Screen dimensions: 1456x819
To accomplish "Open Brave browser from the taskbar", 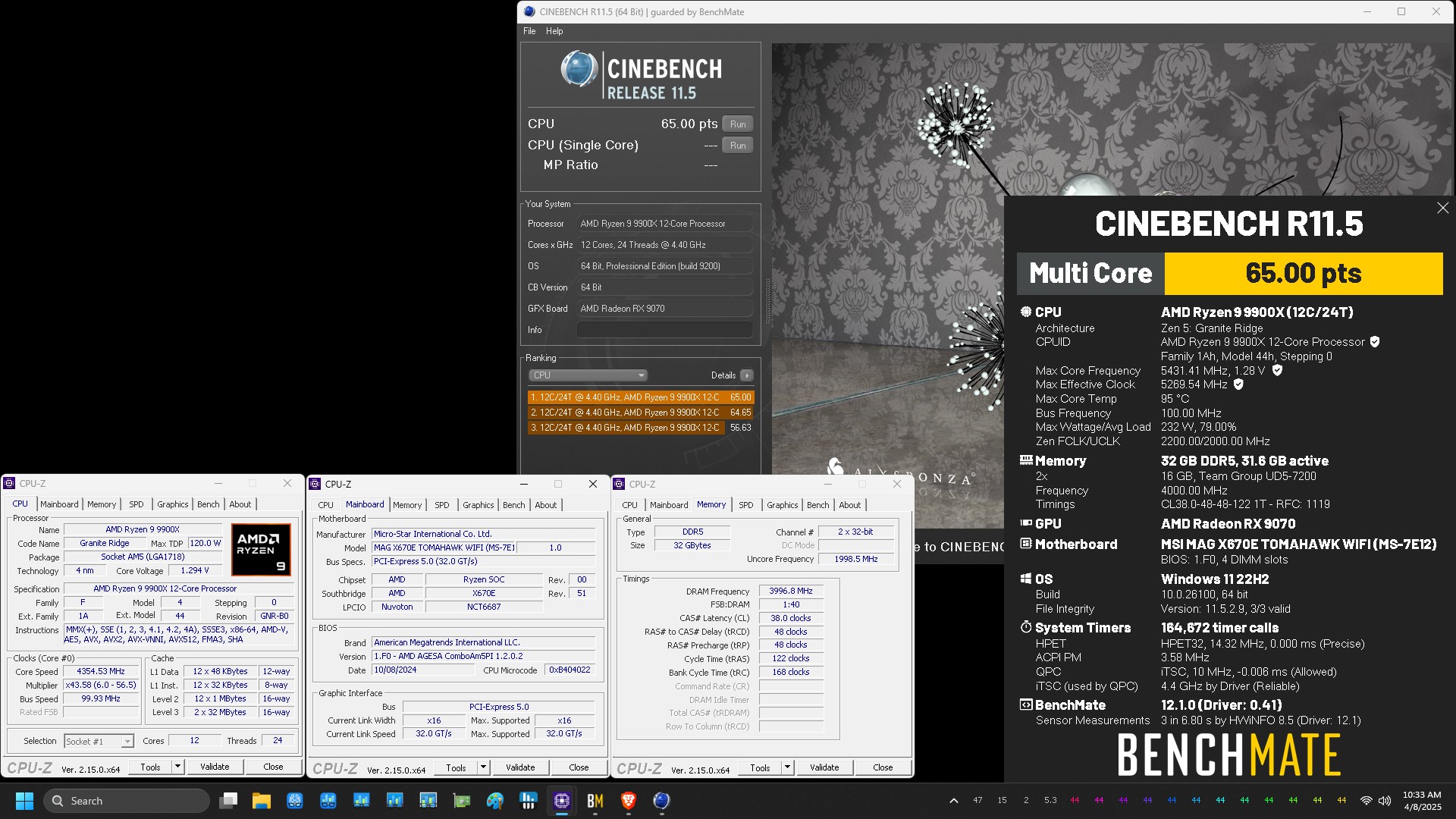I will coord(629,801).
